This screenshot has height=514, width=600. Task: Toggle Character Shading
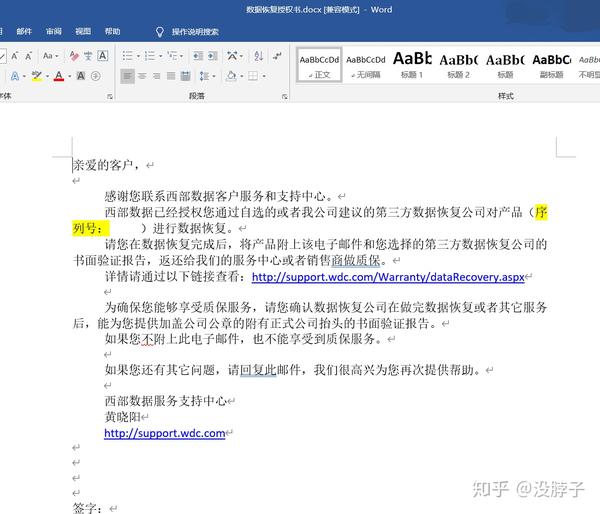pyautogui.click(x=81, y=76)
